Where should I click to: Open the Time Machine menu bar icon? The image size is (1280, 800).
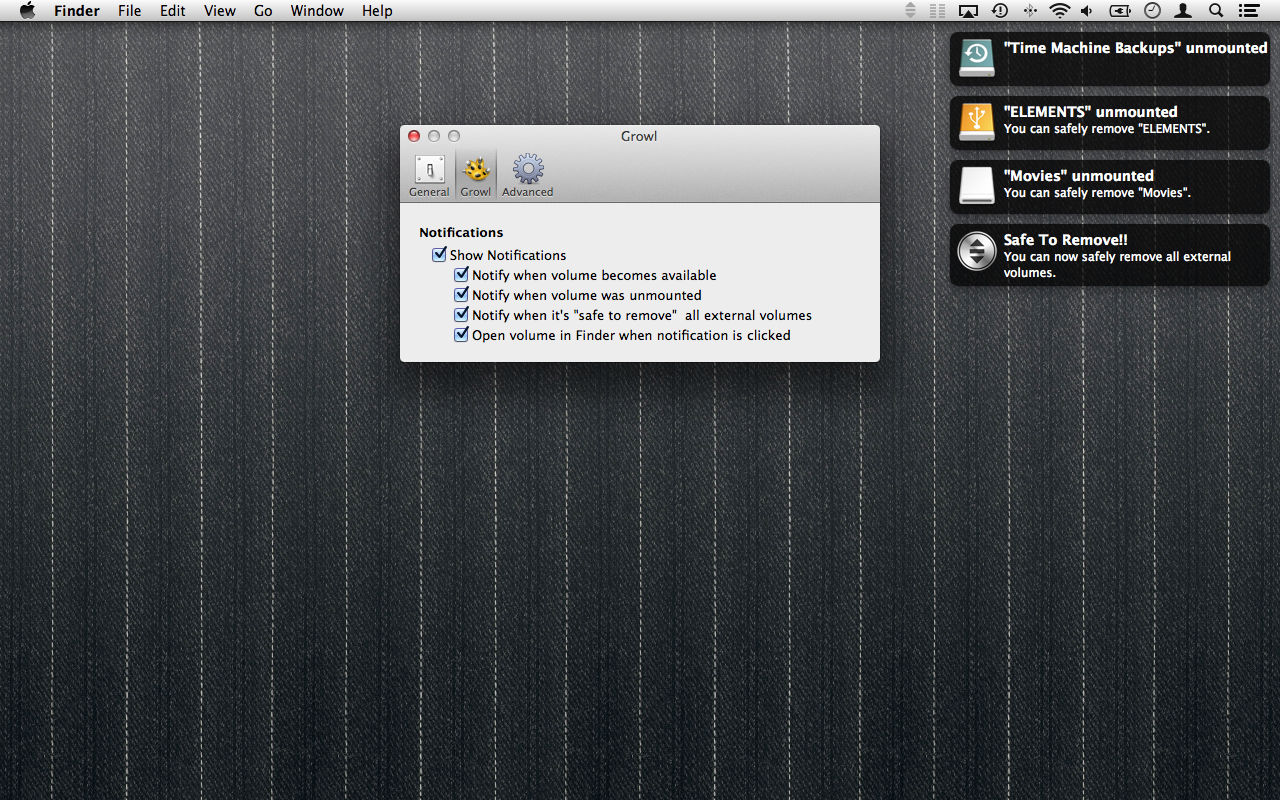pyautogui.click(x=999, y=11)
